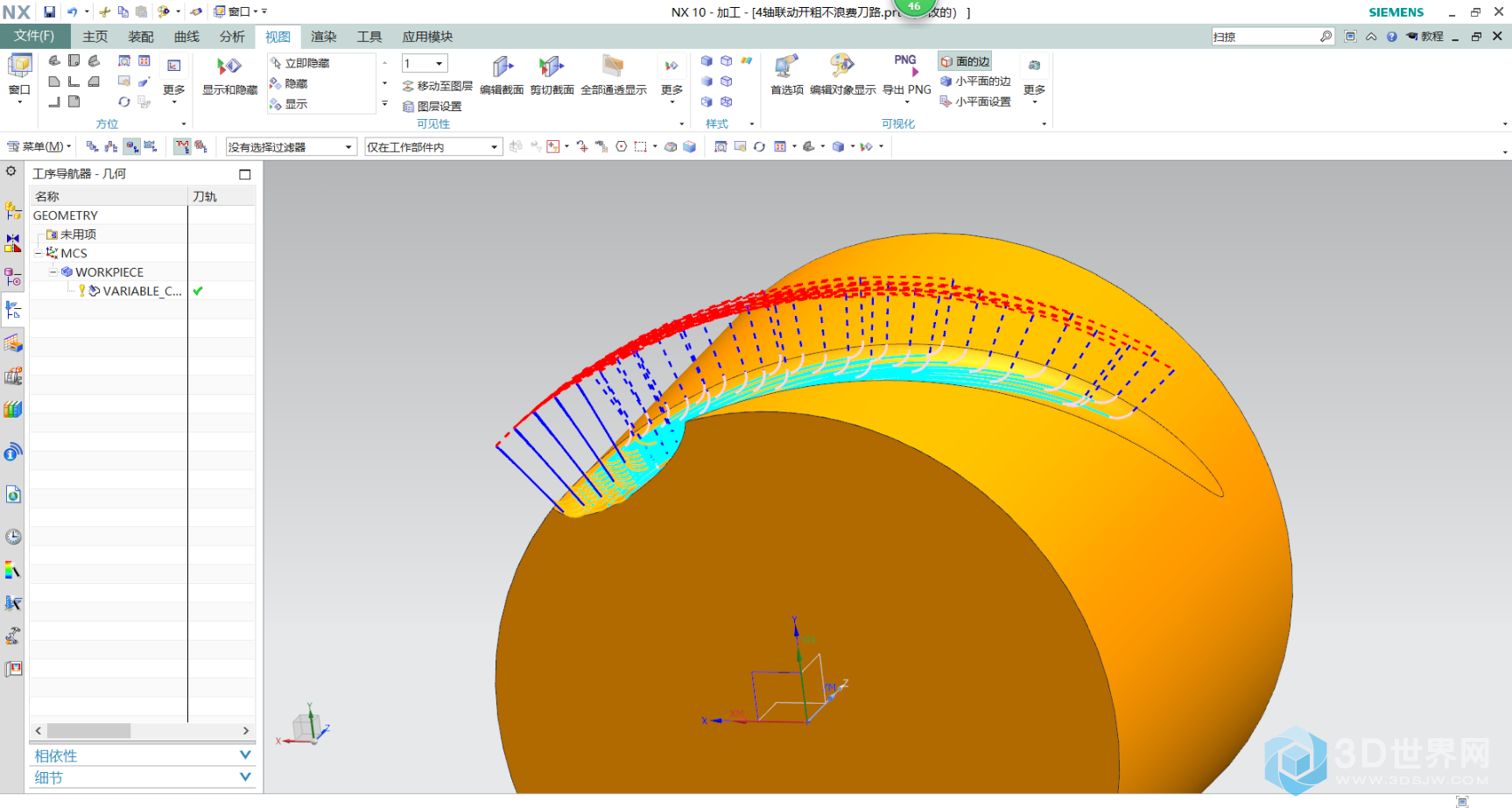This screenshot has height=808, width=1512.
Task: Click the help question mark icon
Action: (x=1391, y=37)
